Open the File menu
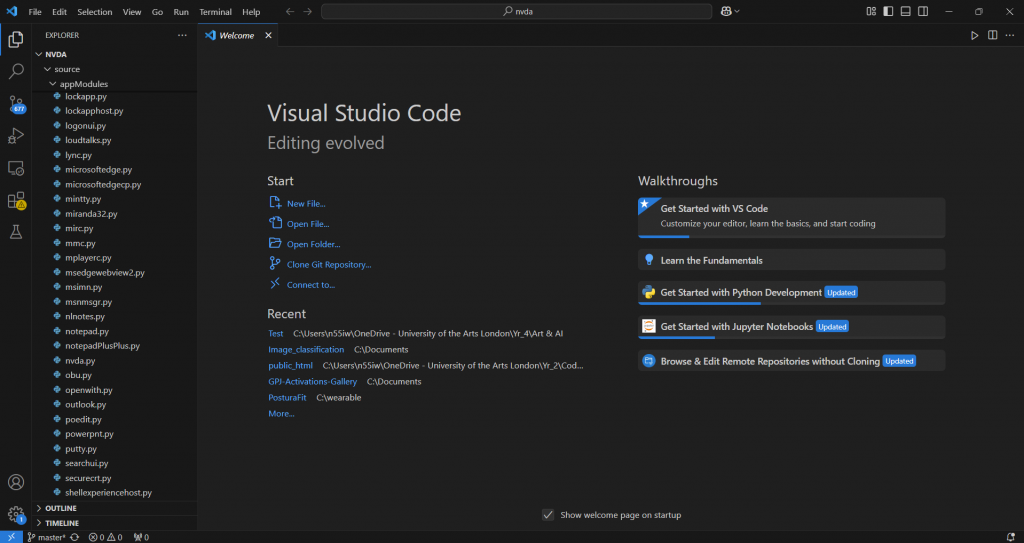 [x=35, y=12]
